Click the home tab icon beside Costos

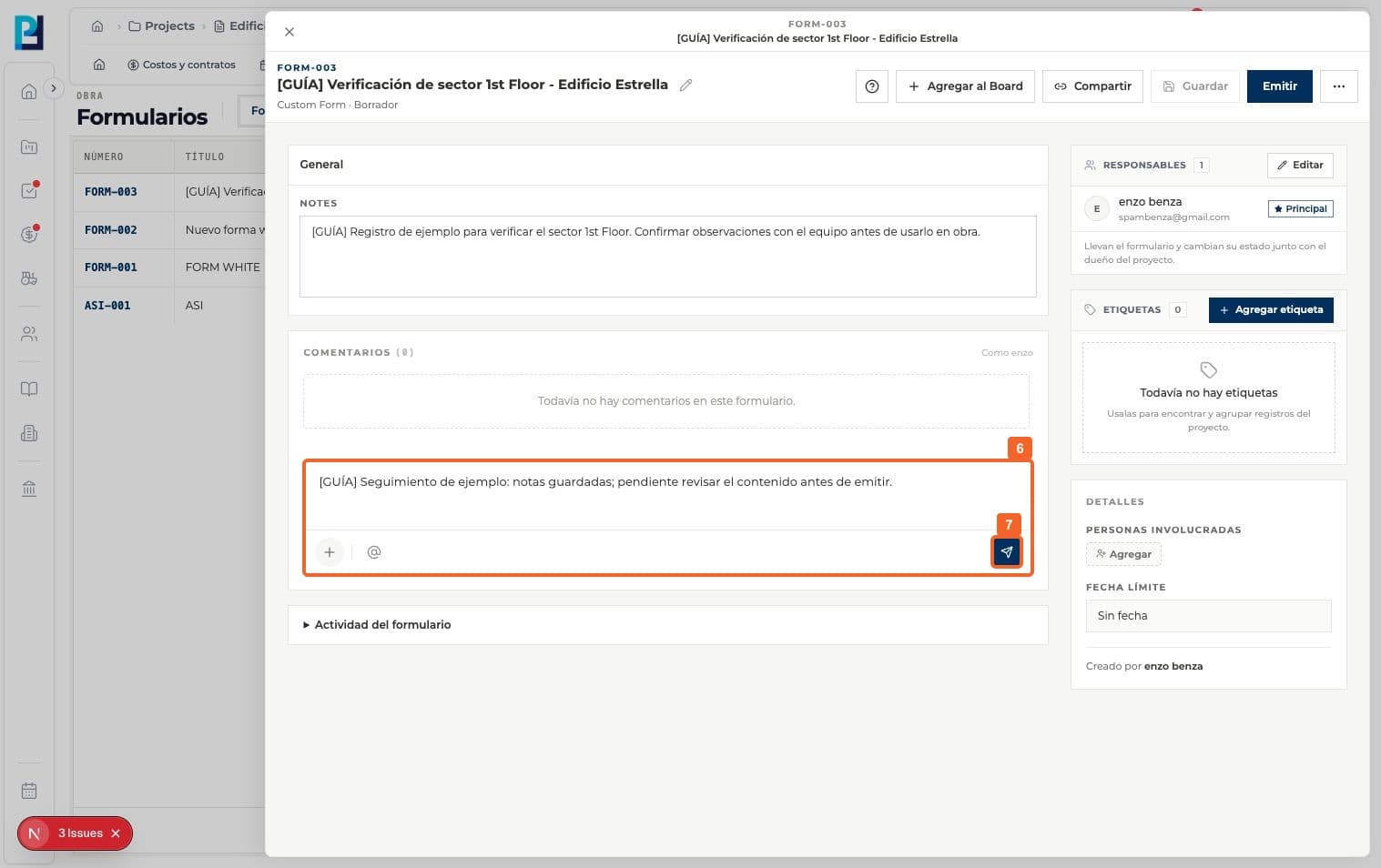coord(99,65)
